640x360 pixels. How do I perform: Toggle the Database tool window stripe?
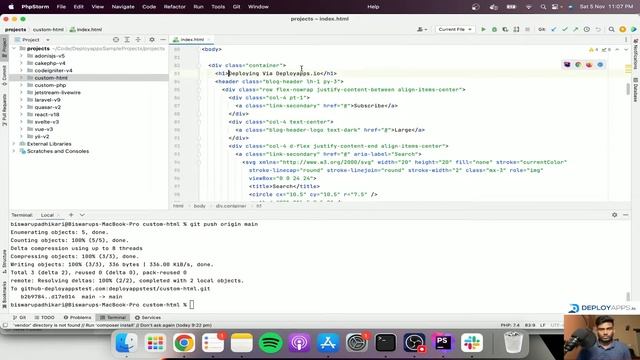[x=636, y=90]
